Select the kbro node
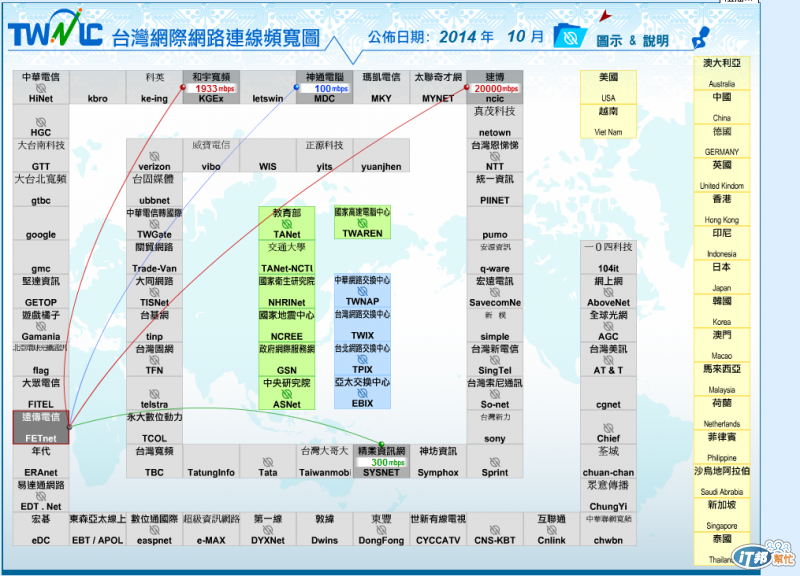This screenshot has width=800, height=576. [97, 87]
